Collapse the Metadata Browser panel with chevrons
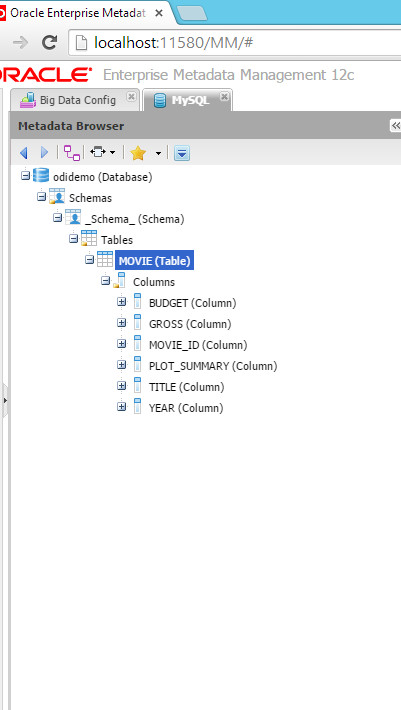This screenshot has height=710, width=401. [x=396, y=126]
